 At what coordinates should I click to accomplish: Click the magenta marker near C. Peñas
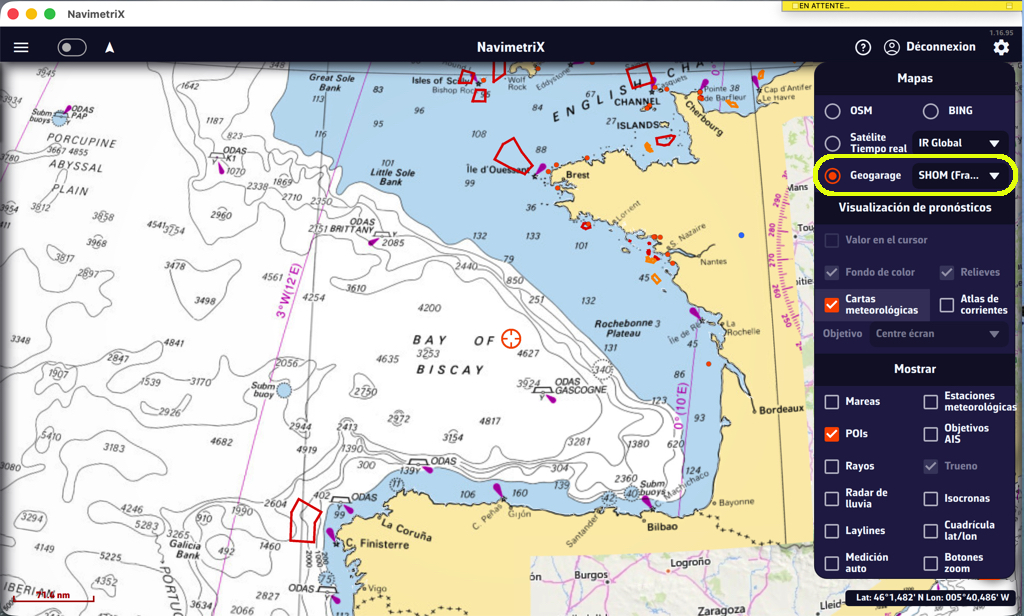pos(498,491)
